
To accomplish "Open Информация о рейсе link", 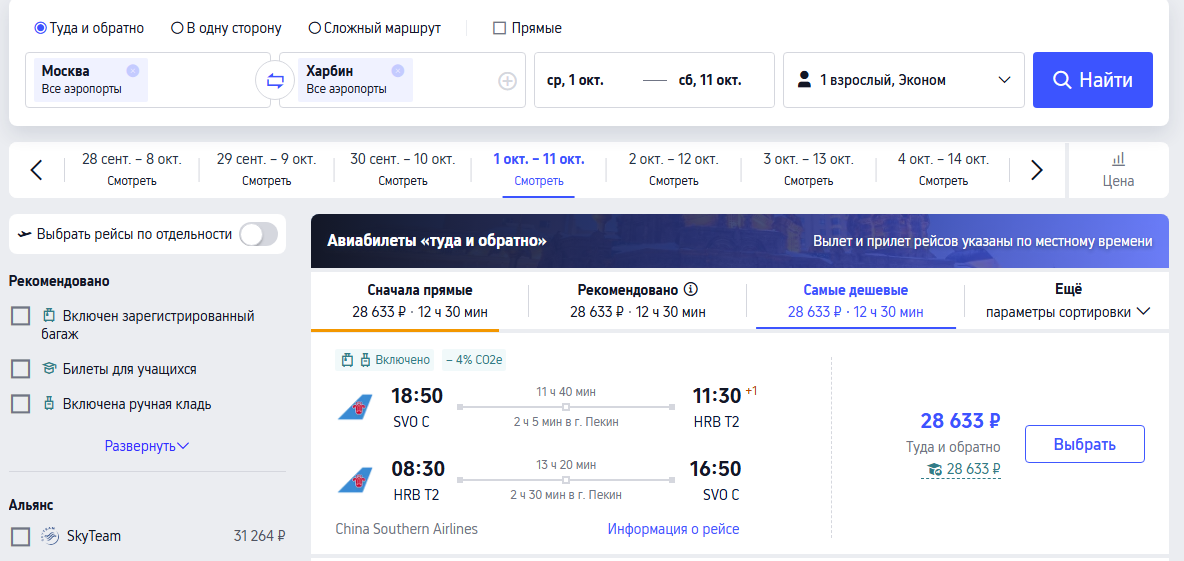I will pyautogui.click(x=674, y=529).
